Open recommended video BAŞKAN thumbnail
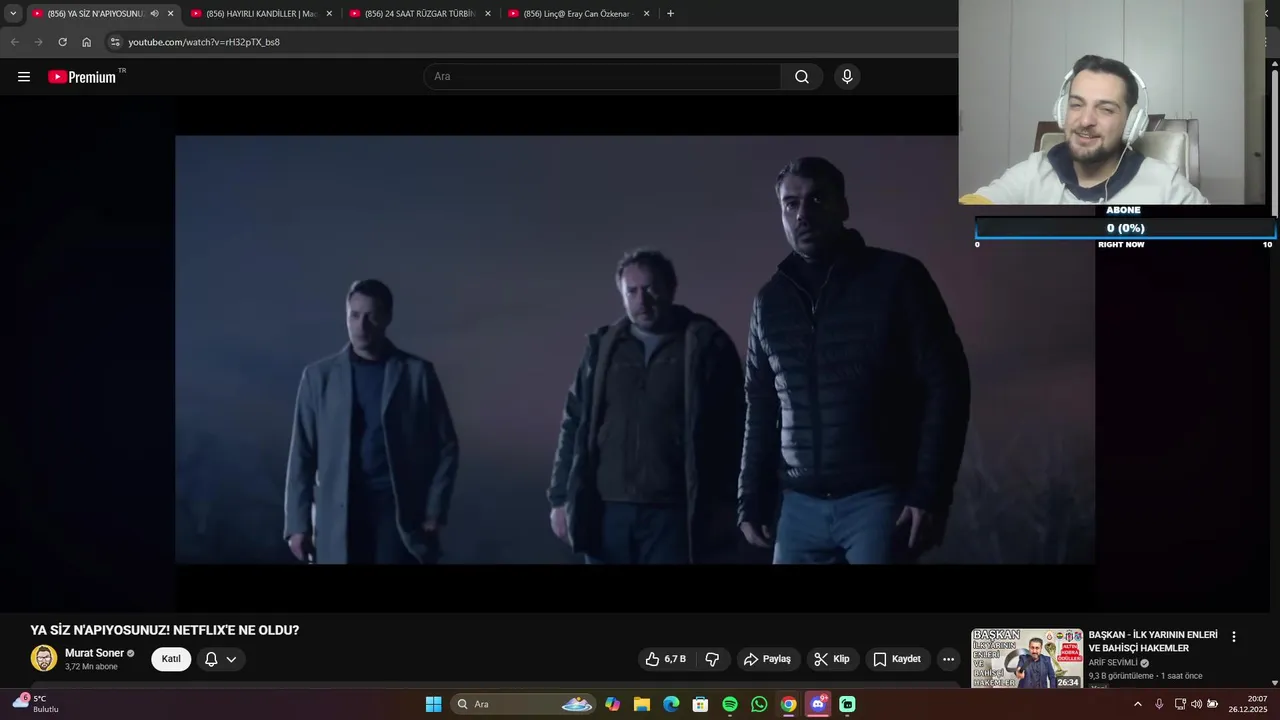 (x=1027, y=658)
